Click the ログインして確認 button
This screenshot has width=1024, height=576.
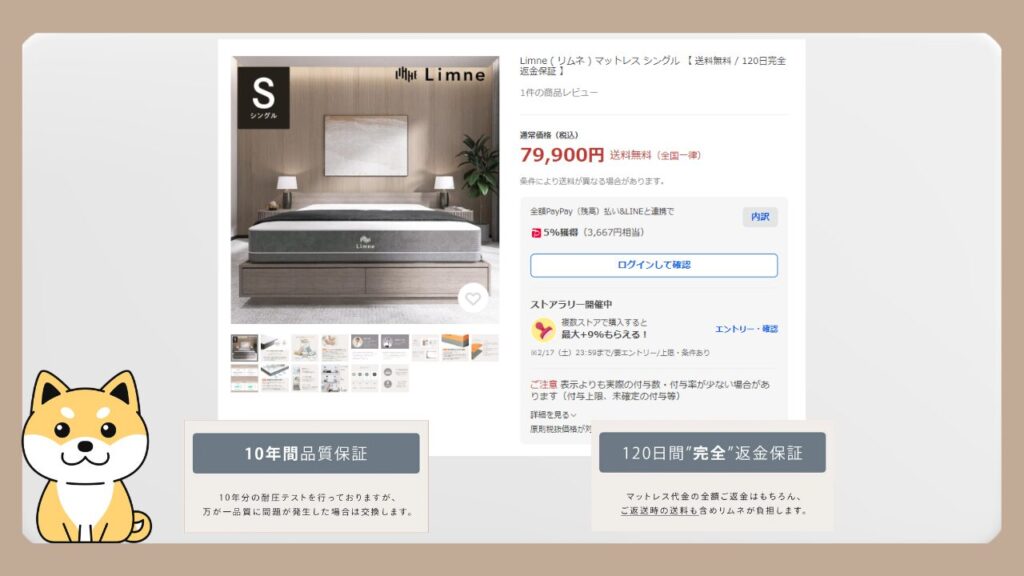[x=654, y=265]
